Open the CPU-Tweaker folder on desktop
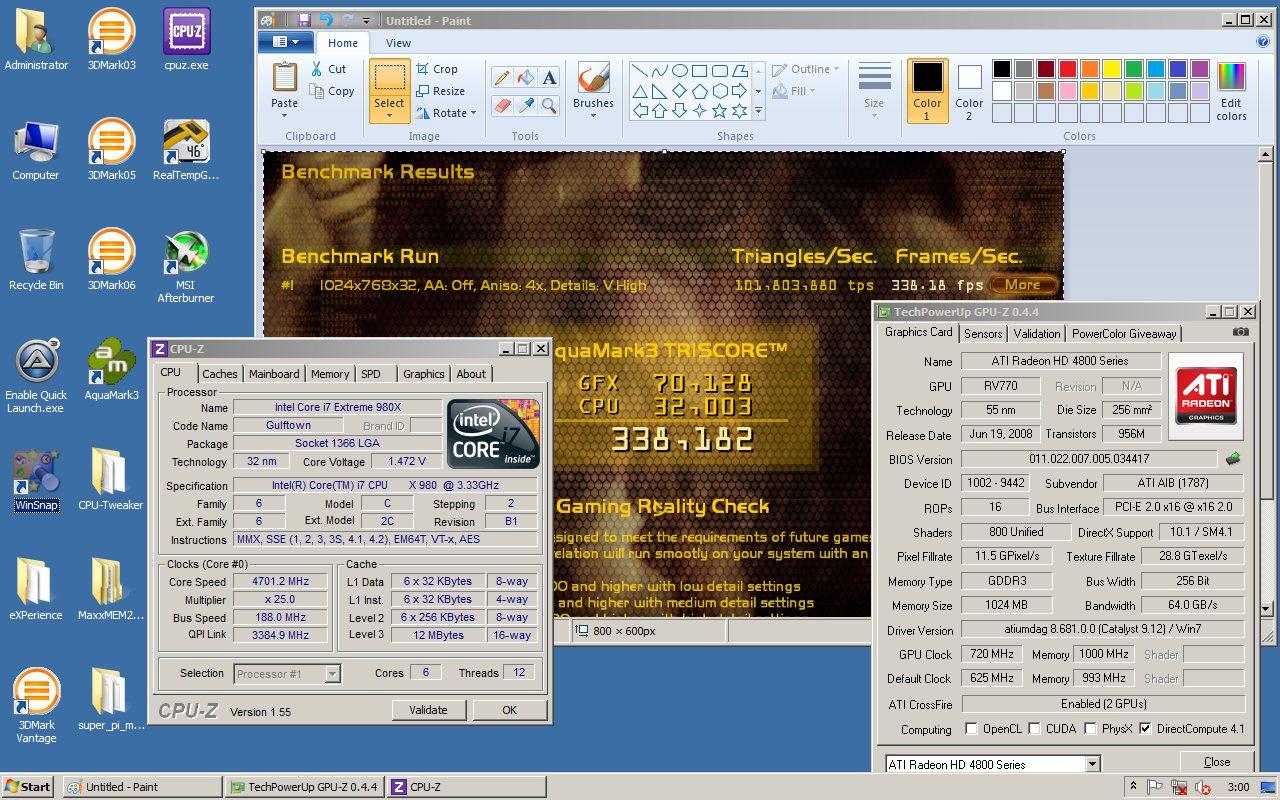Screen dimensions: 1280x800 (x=111, y=480)
